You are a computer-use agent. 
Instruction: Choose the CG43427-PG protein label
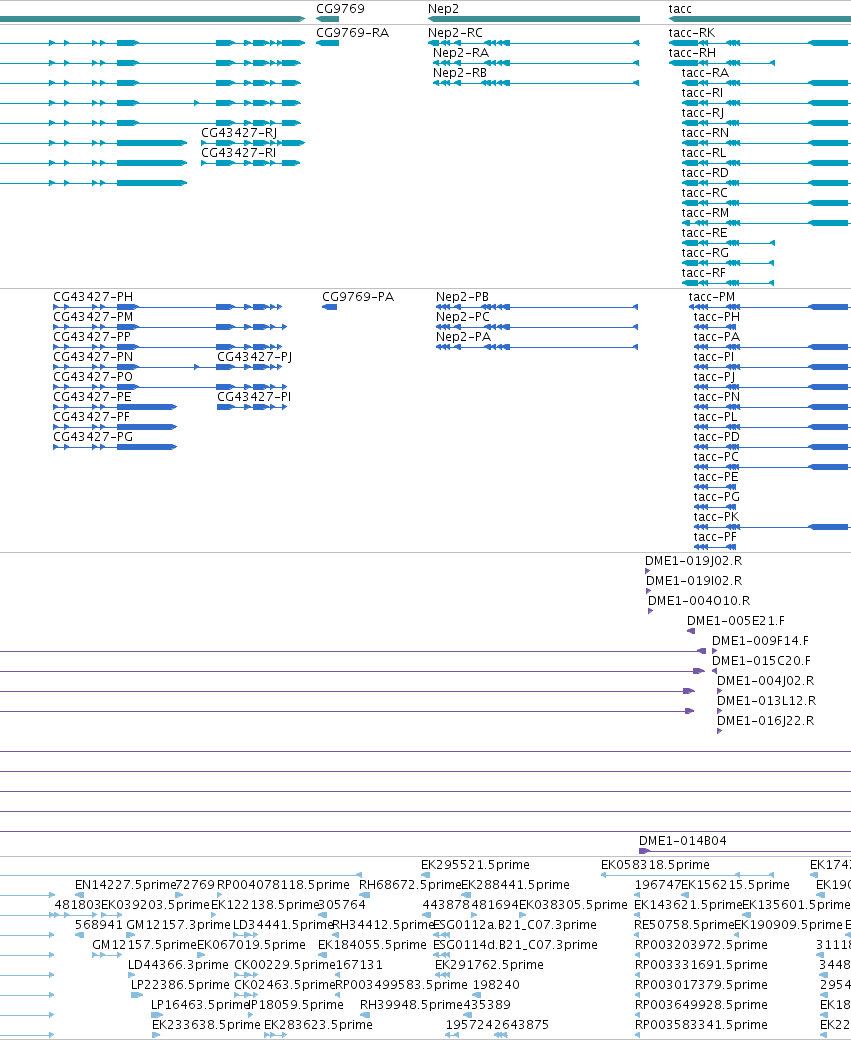point(93,436)
